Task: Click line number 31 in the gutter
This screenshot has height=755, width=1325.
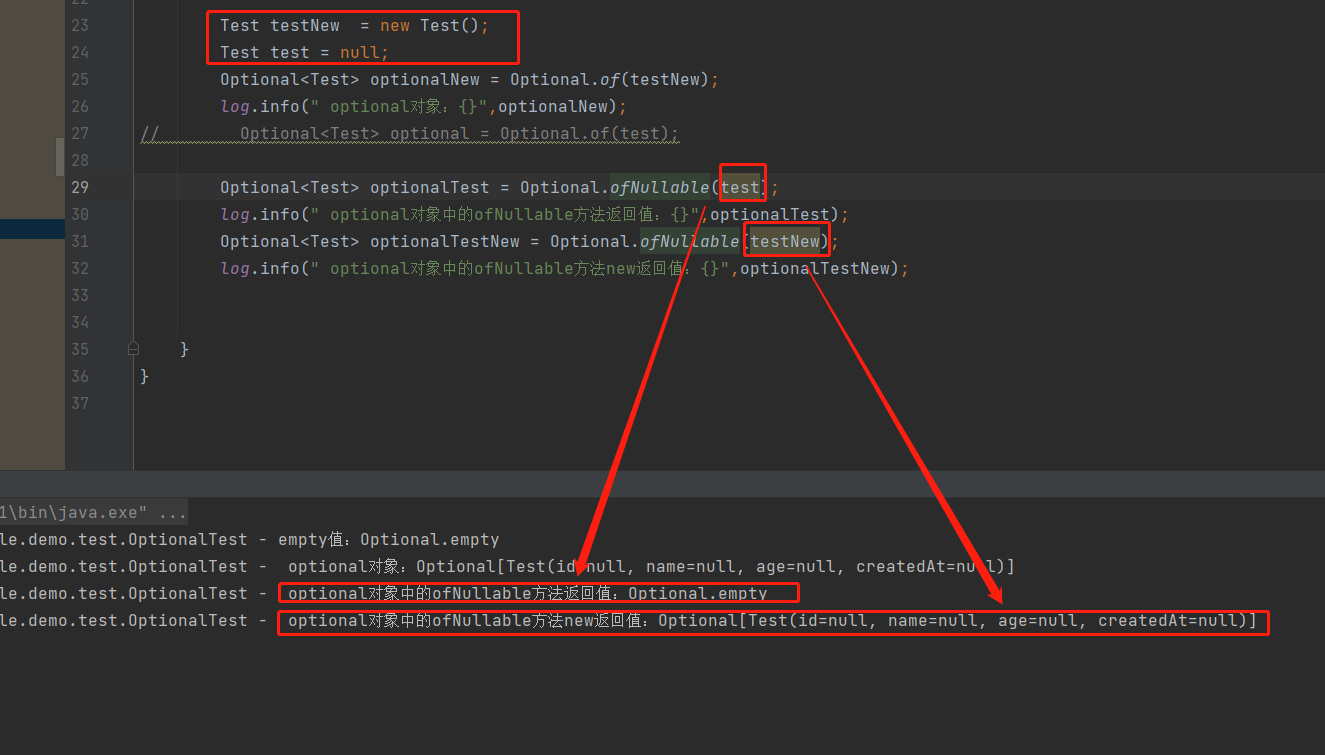Action: (80, 241)
